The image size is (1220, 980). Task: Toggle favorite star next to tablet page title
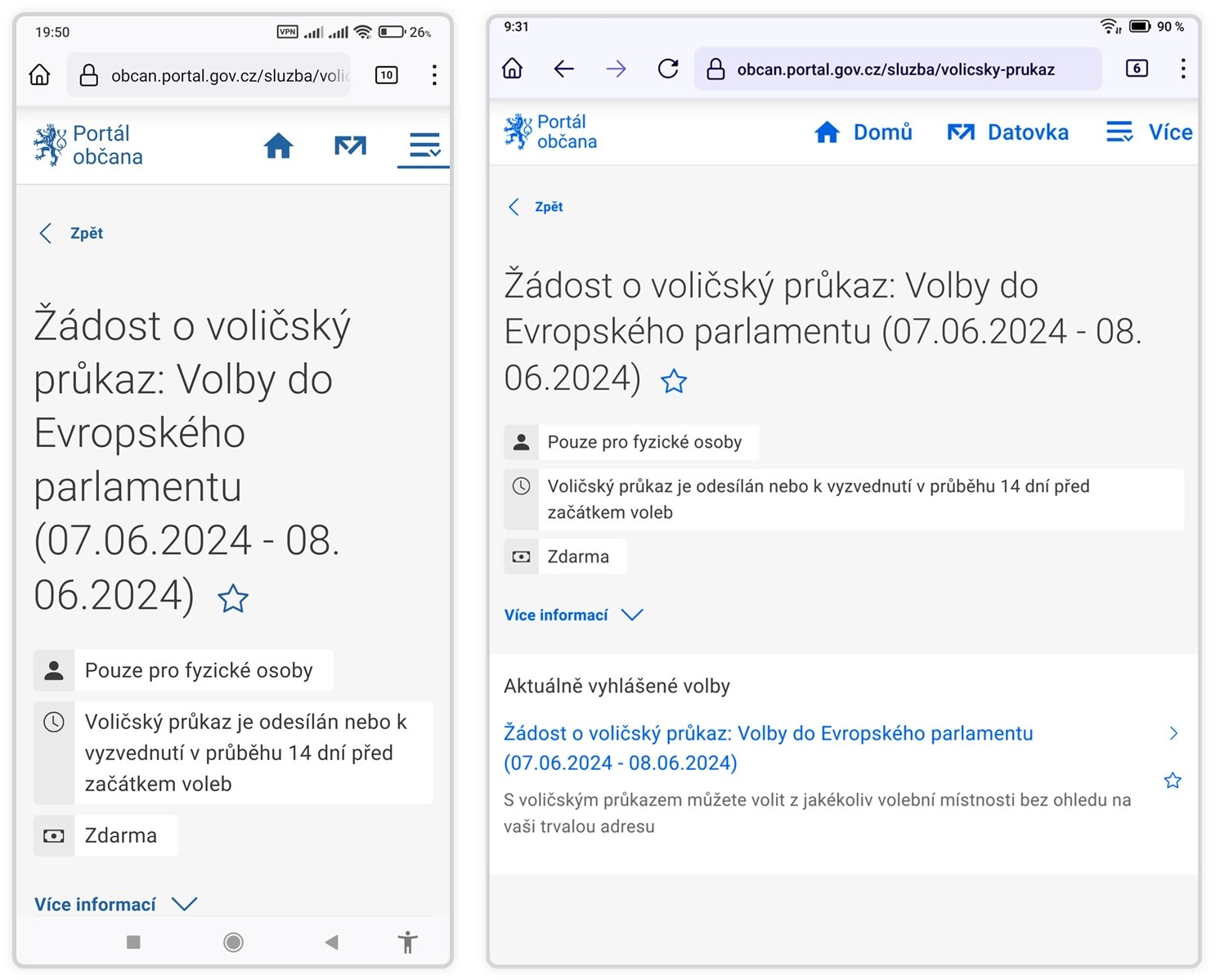point(674,381)
